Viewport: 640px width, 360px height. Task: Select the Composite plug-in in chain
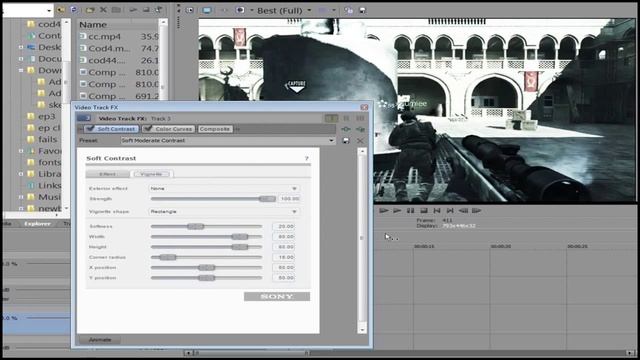point(215,129)
